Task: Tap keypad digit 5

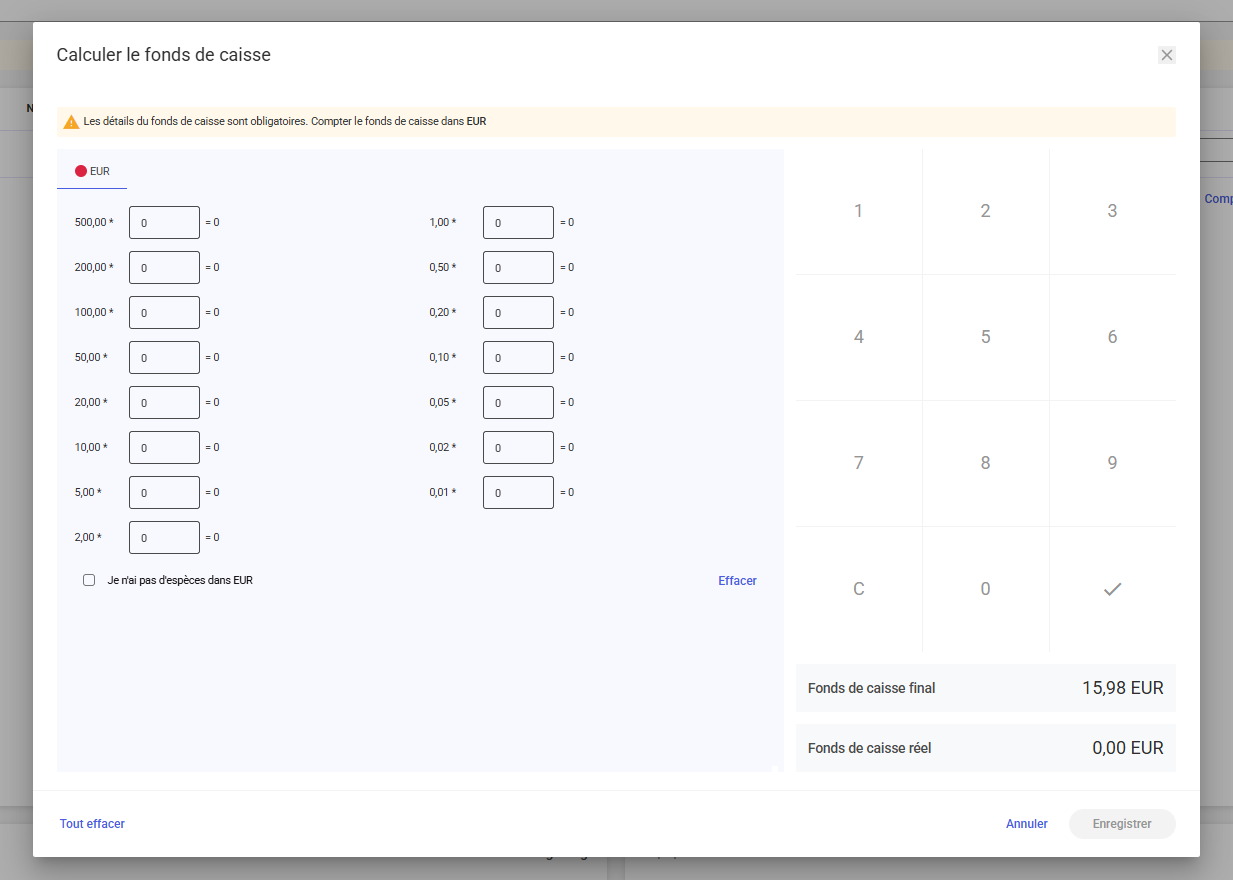Action: (x=985, y=337)
